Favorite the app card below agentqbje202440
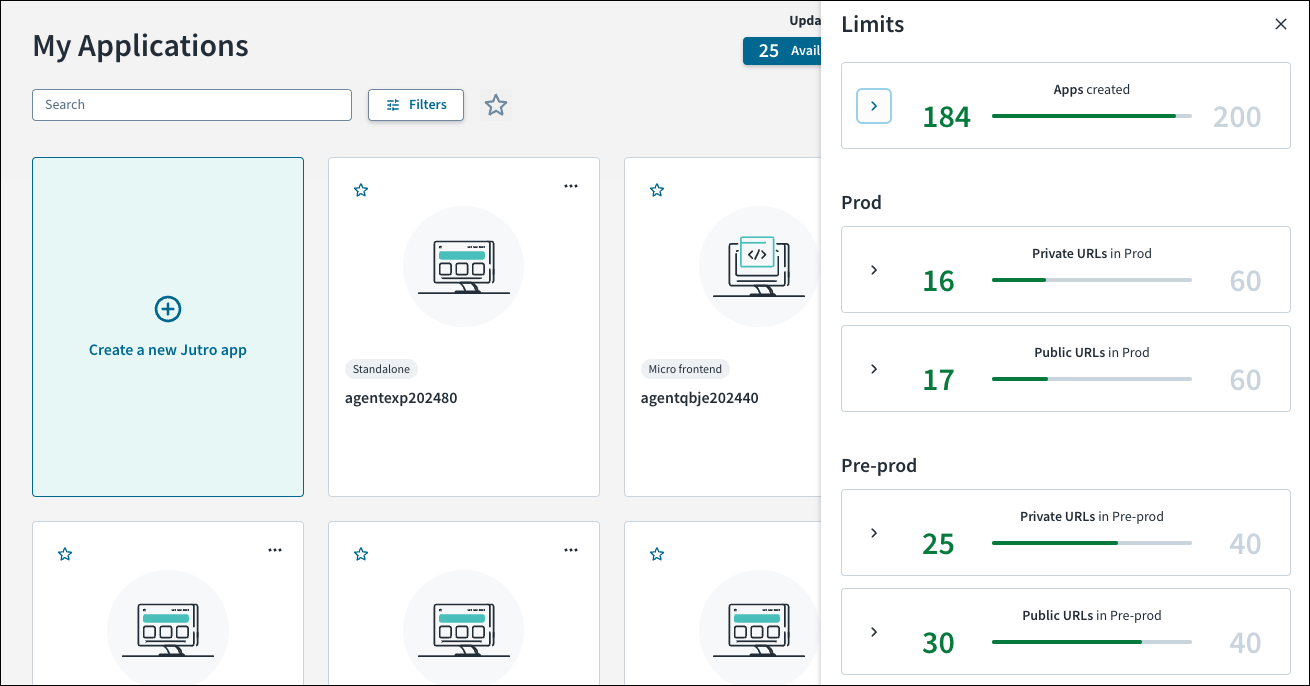Image resolution: width=1310 pixels, height=686 pixels. (657, 554)
